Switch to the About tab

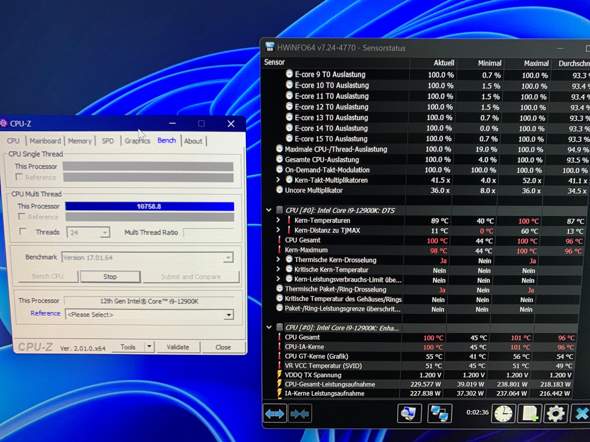point(193,141)
